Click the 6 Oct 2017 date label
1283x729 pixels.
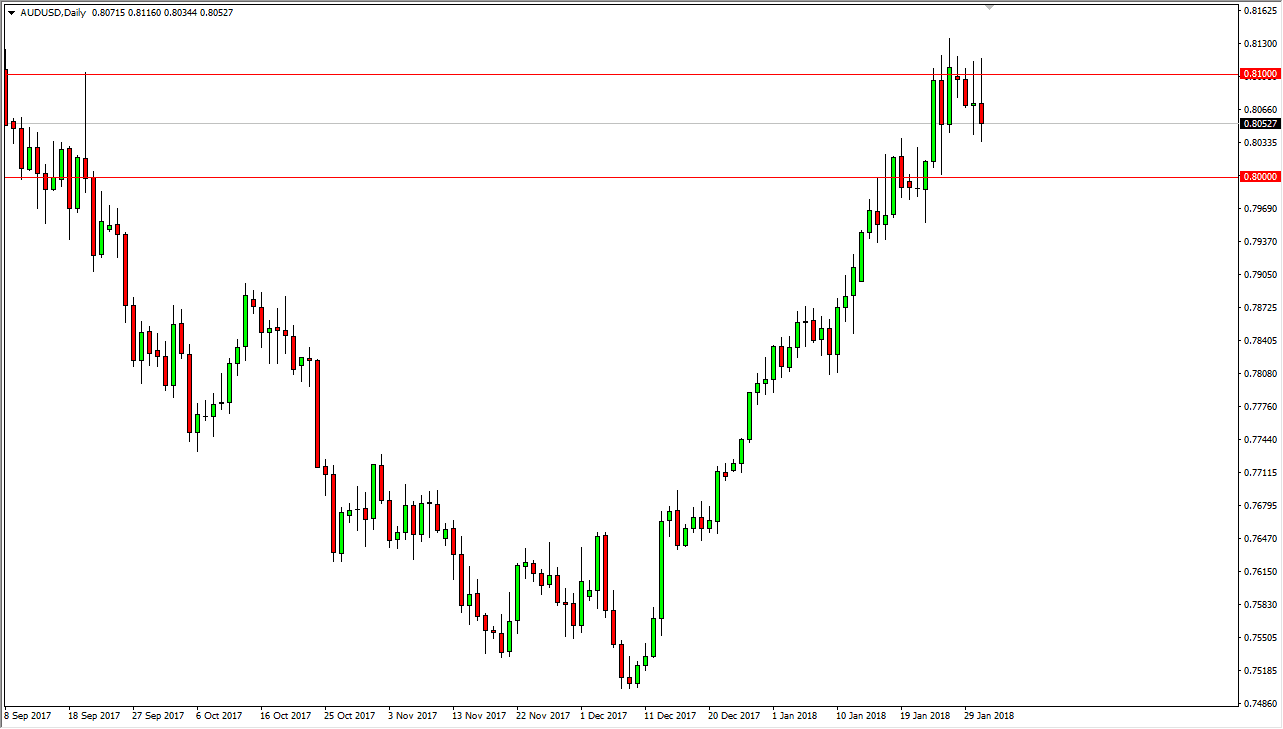tap(220, 716)
